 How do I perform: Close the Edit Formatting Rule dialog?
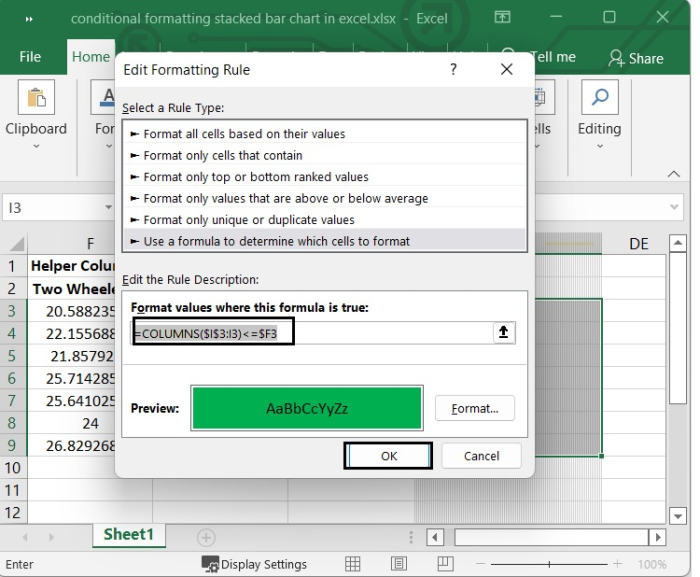507,69
